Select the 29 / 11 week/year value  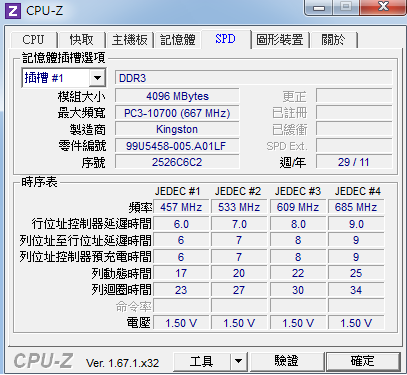[354, 162]
